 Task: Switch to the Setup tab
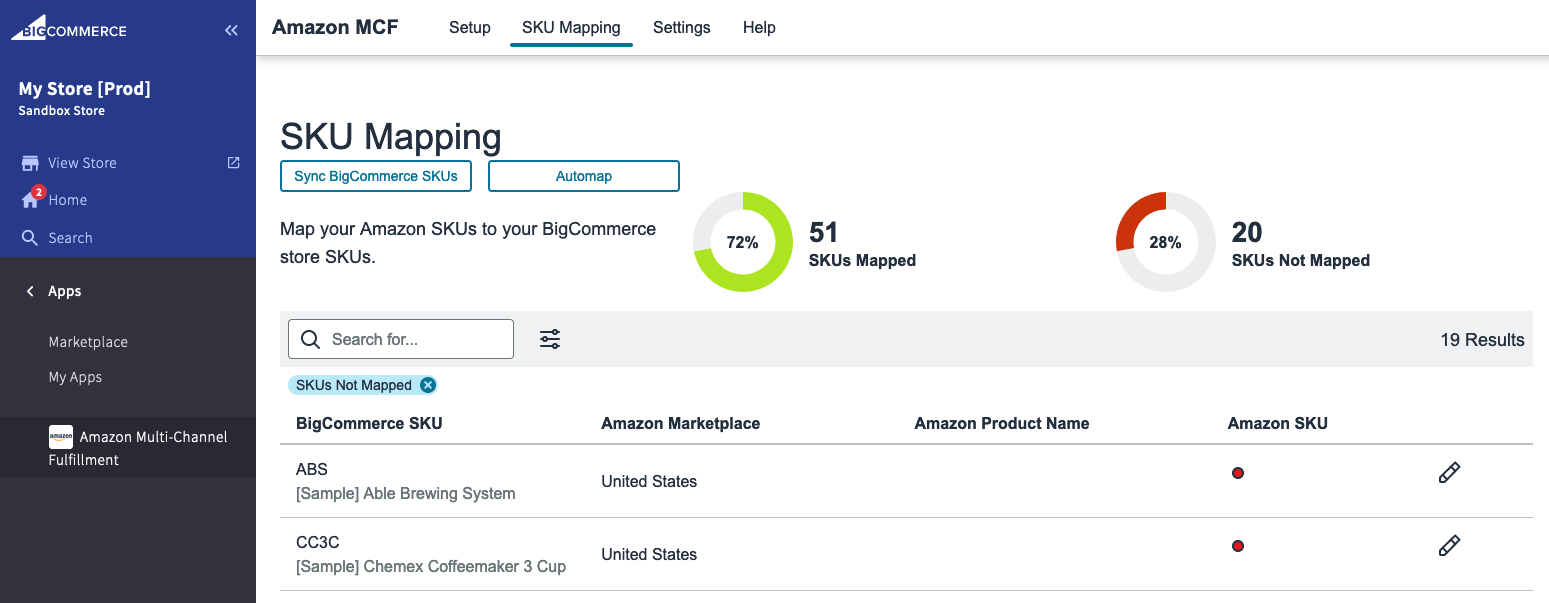(469, 28)
